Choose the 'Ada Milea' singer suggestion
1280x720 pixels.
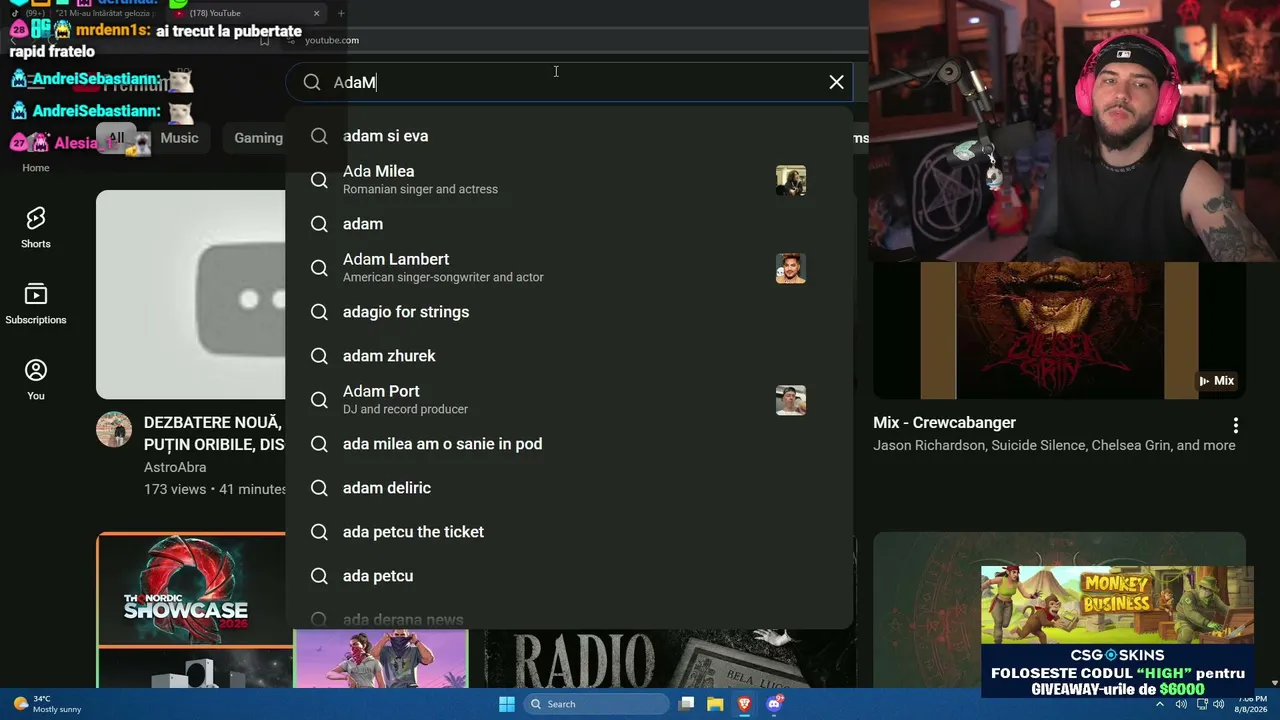pos(569,180)
